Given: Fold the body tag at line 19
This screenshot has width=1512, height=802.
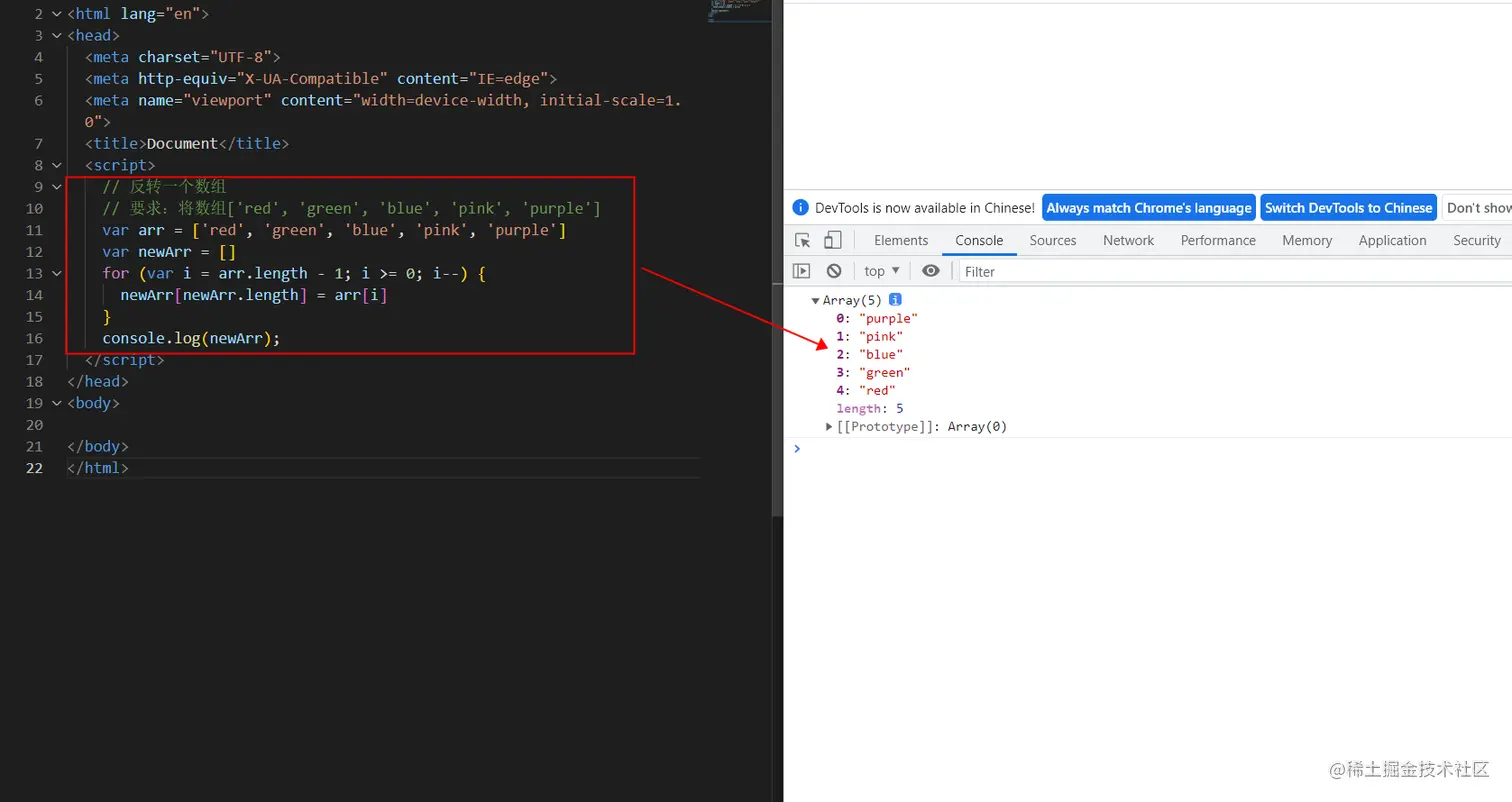Looking at the screenshot, I should tap(56, 403).
